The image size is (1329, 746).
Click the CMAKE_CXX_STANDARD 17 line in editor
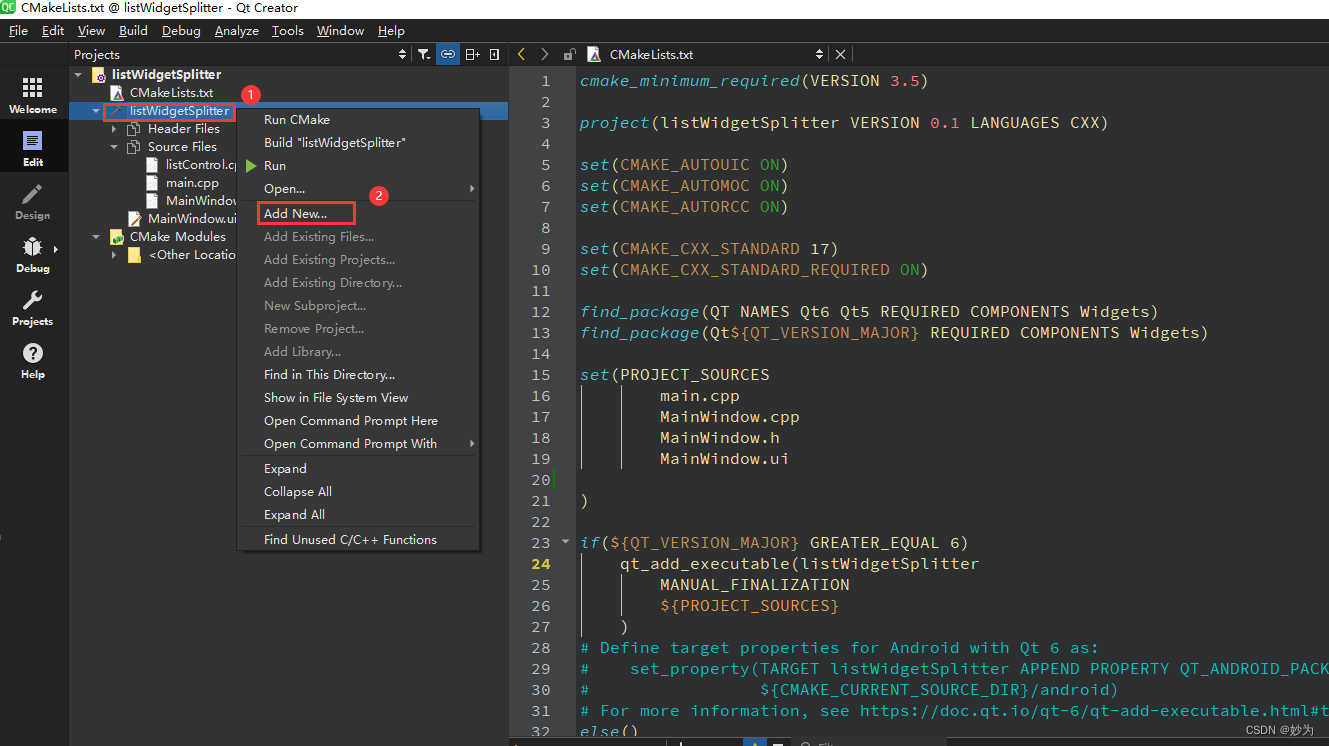pos(709,249)
